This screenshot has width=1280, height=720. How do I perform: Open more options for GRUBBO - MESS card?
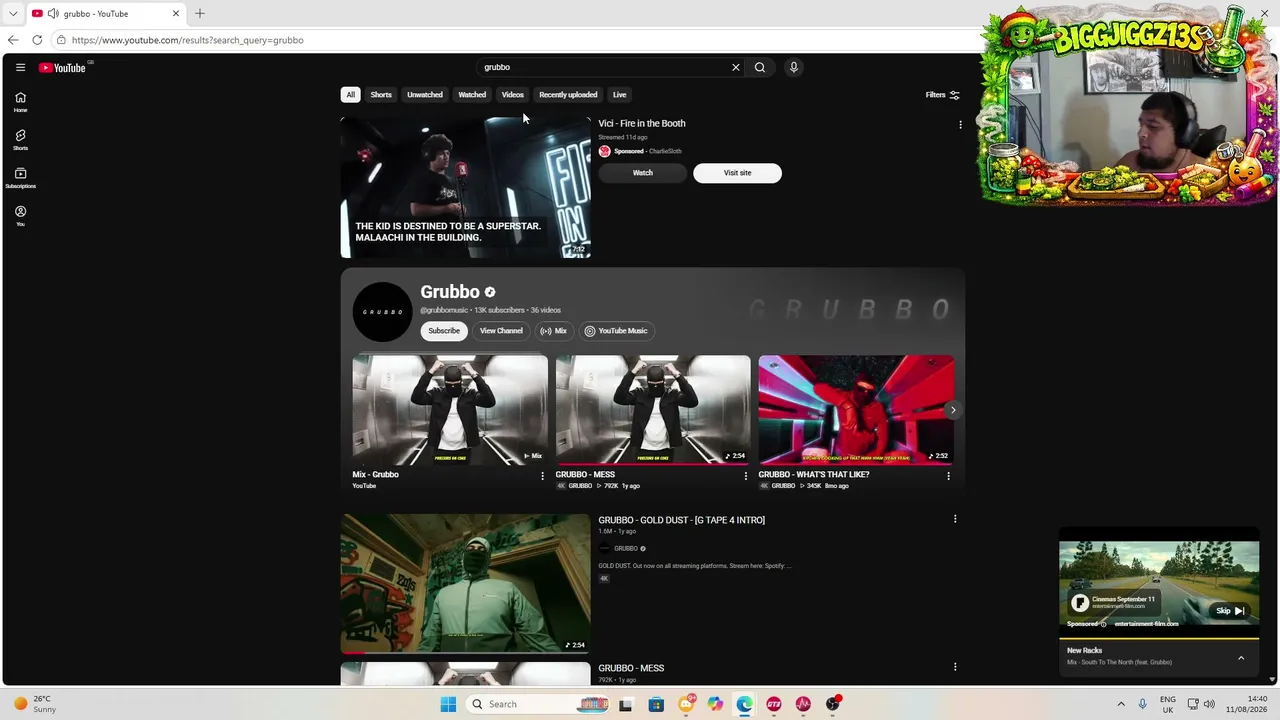coord(746,476)
